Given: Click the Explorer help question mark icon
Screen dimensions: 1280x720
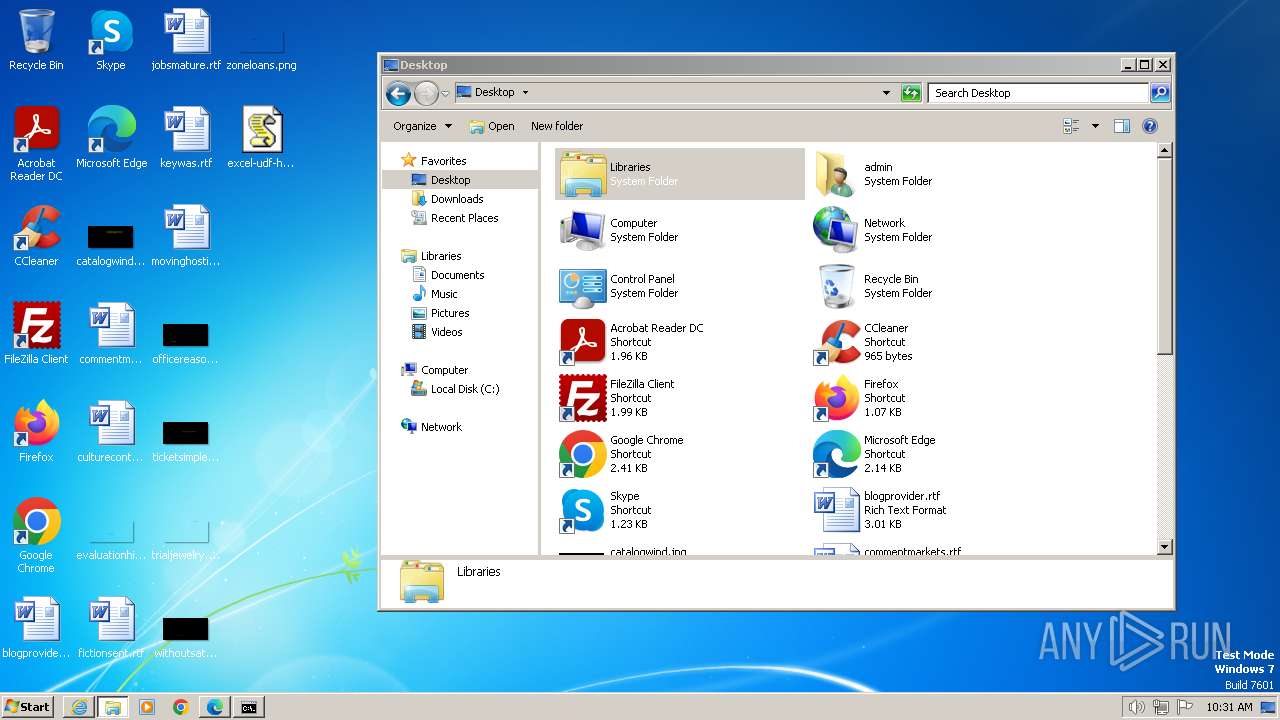Looking at the screenshot, I should point(1150,126).
